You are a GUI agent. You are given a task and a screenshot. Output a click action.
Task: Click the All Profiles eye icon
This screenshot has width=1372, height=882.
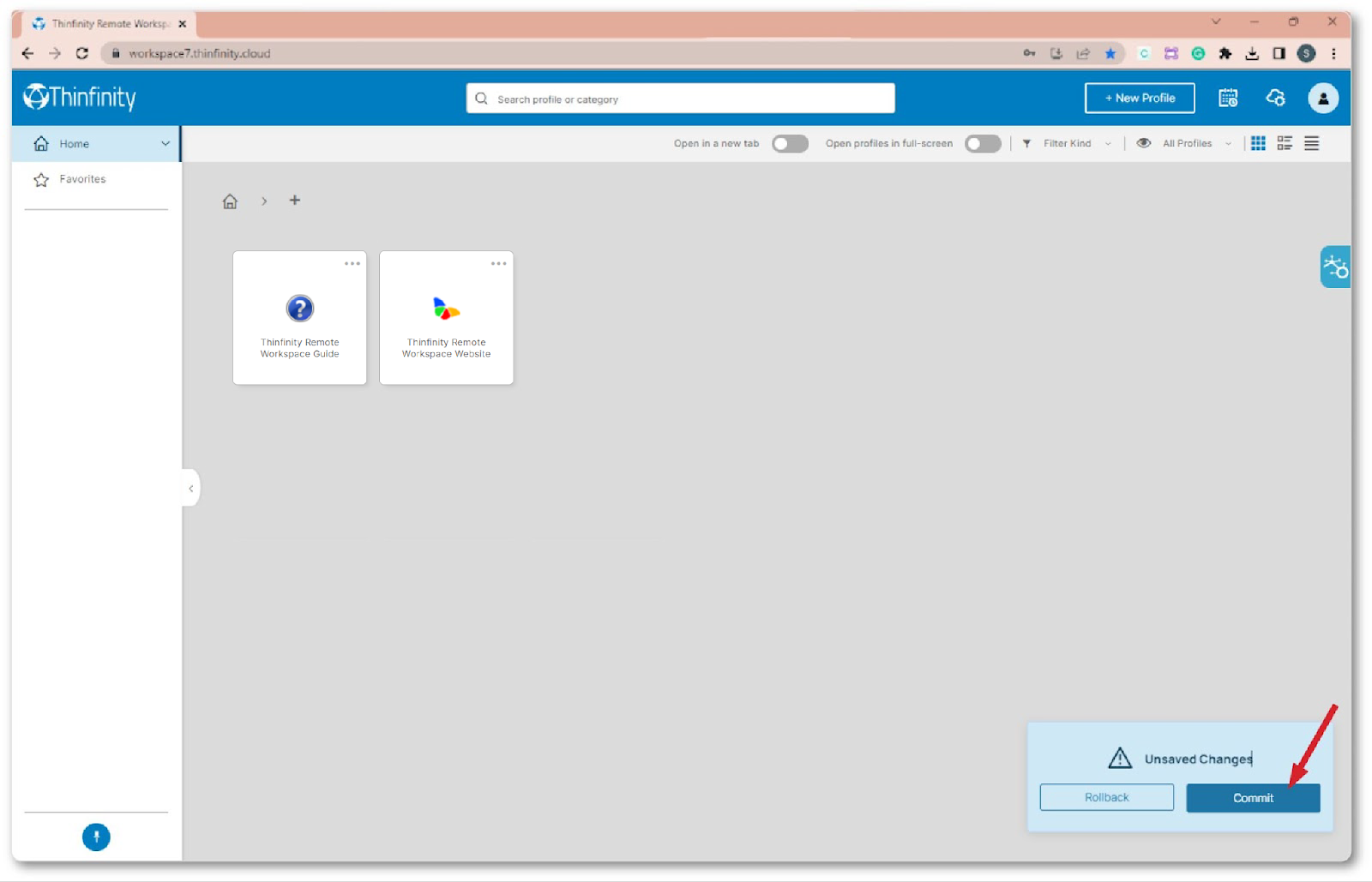(x=1143, y=143)
